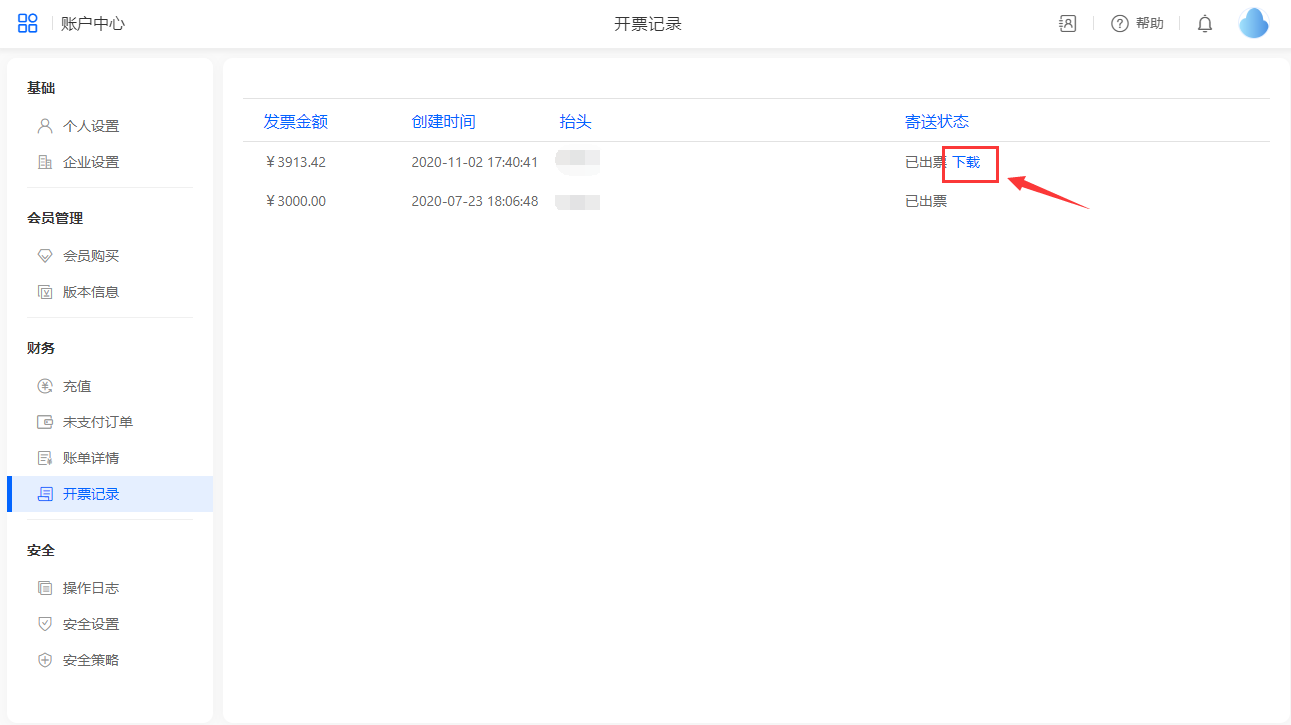Open the notifications bell
This screenshot has height=725, width=1291.
click(1205, 24)
